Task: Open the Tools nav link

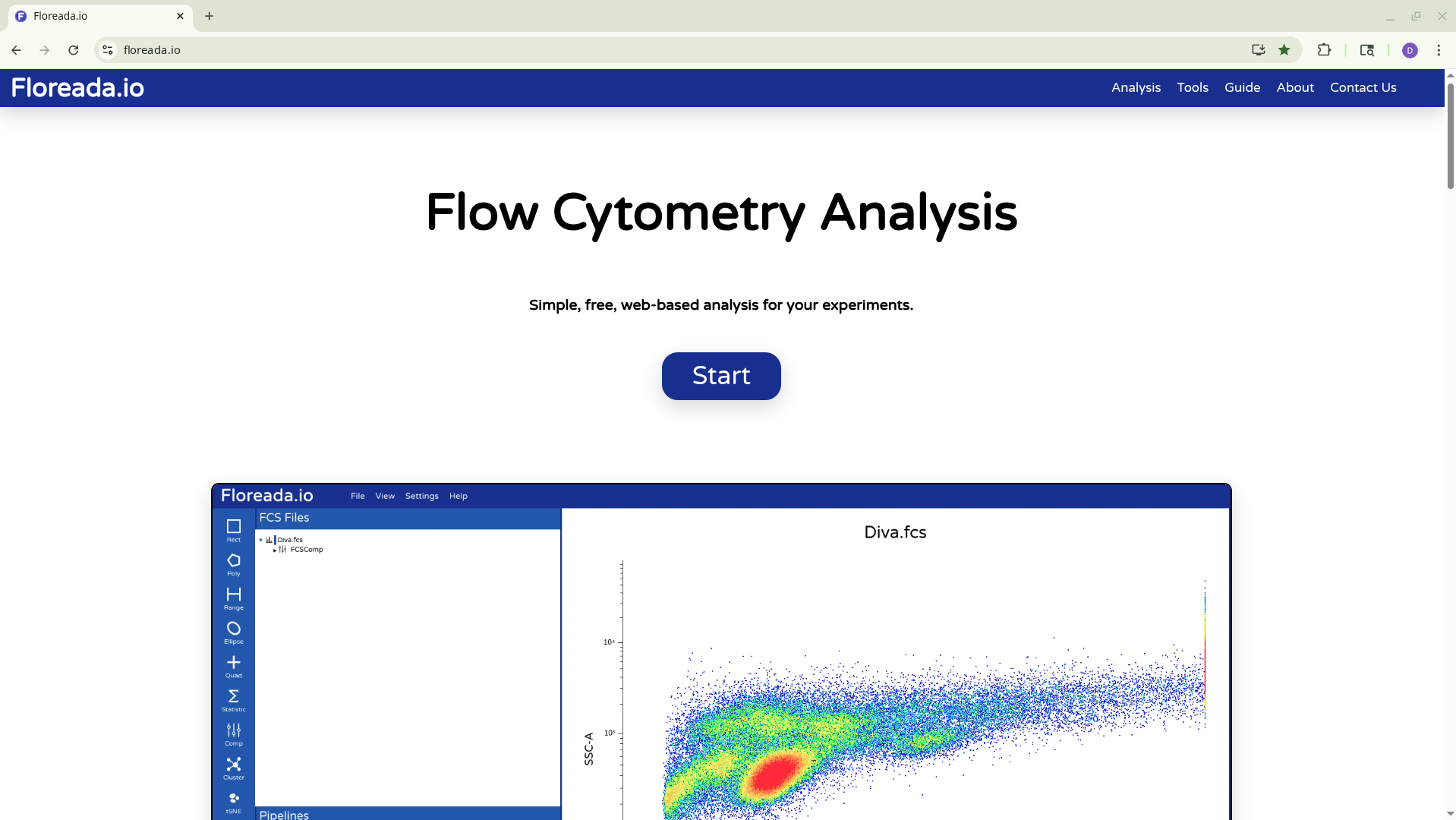Action: pos(1192,87)
